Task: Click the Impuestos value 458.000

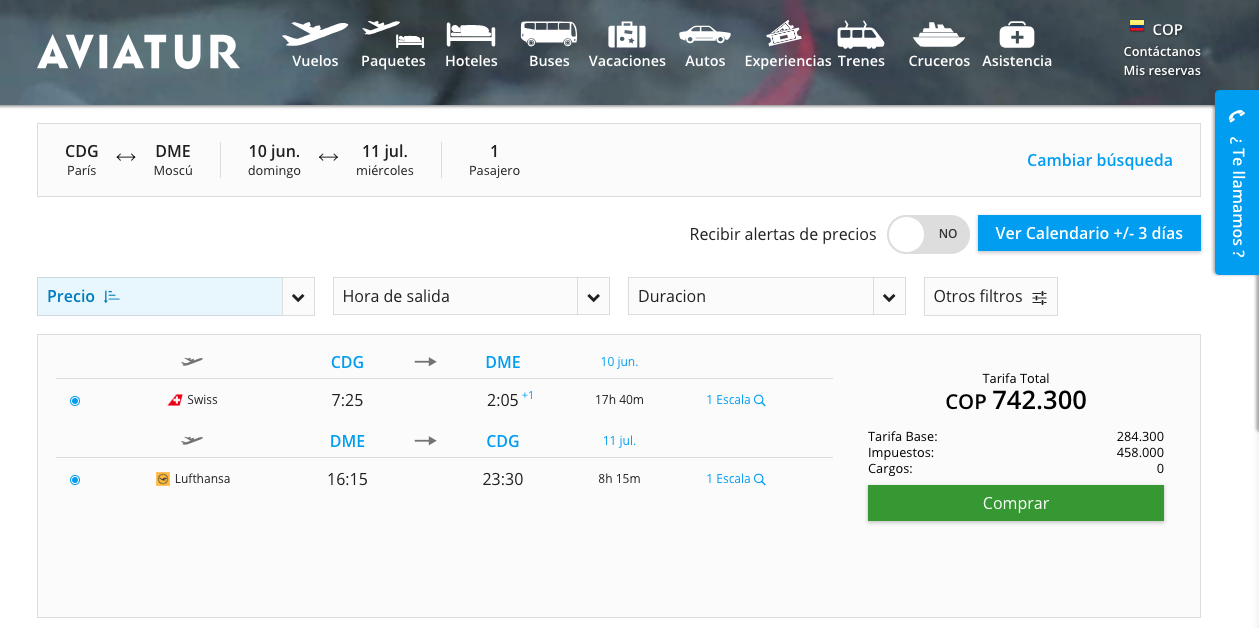Action: pyautogui.click(x=1140, y=453)
